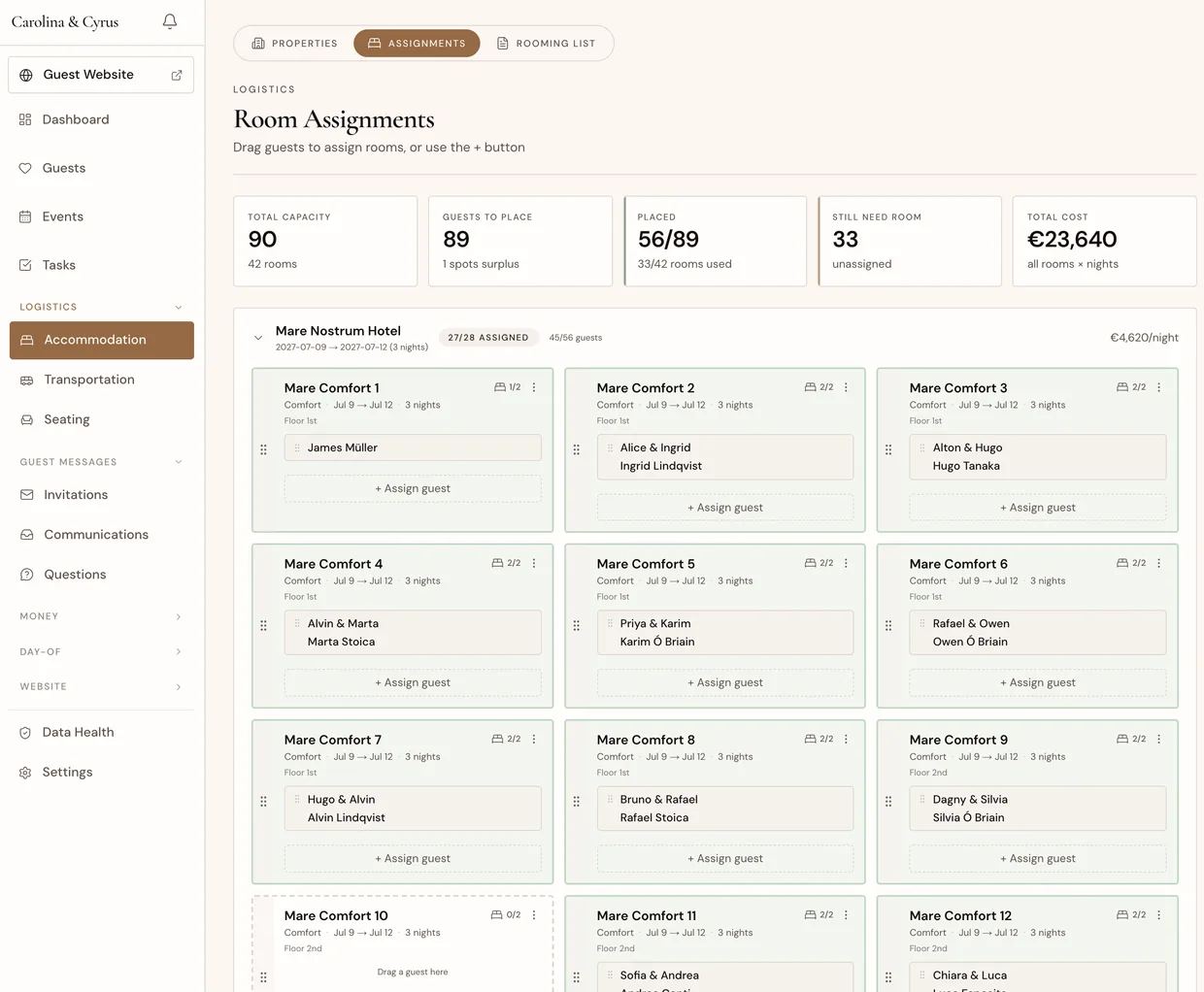
Task: Click the Dashboard grid icon
Action: coord(25,119)
